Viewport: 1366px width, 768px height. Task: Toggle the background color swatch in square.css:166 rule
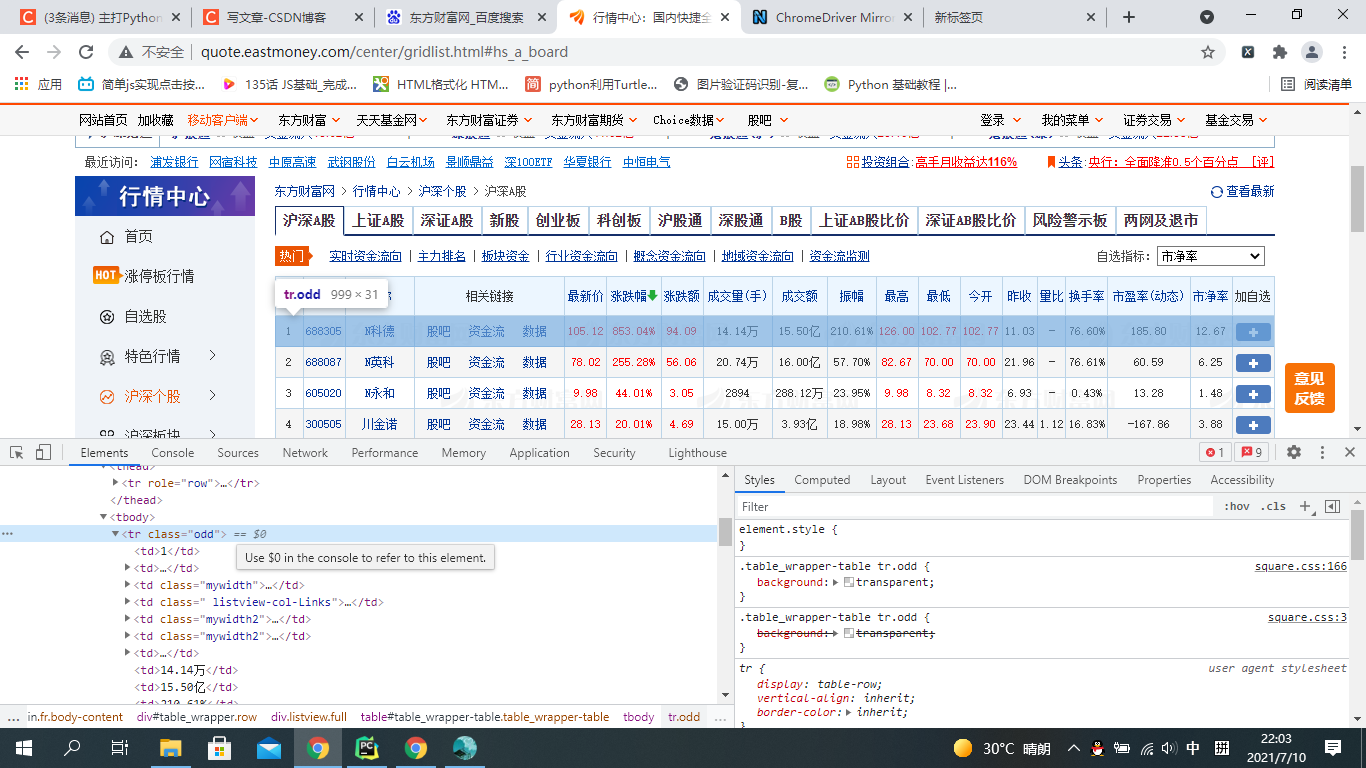[x=849, y=582]
